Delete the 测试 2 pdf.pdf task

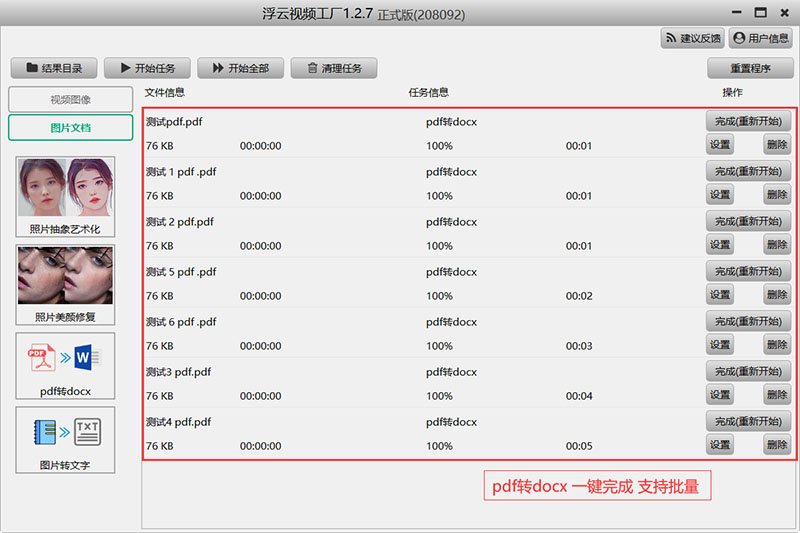776,245
